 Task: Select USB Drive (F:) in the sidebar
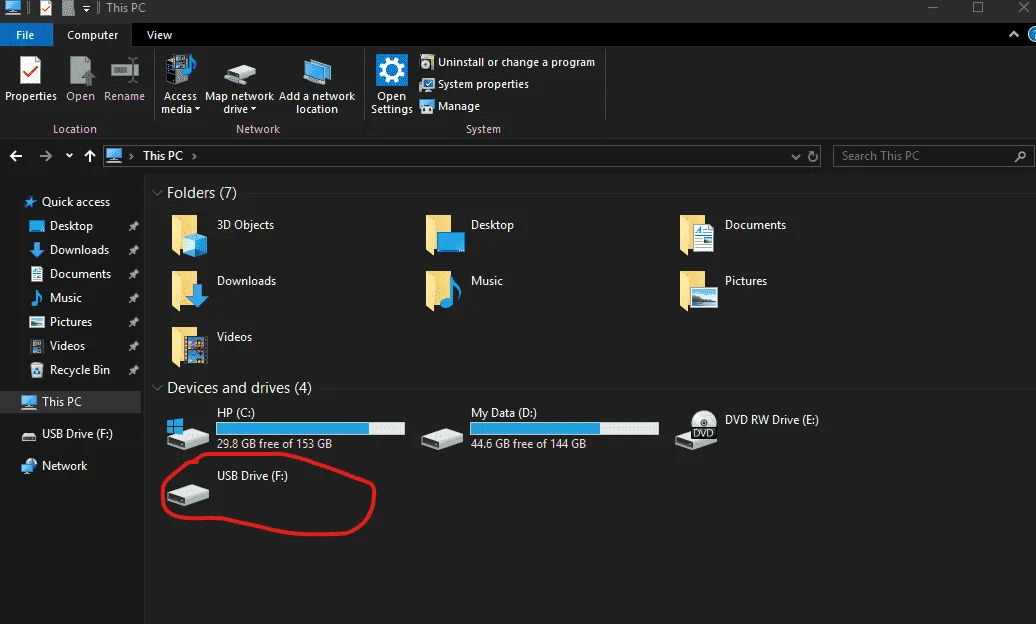[67, 434]
